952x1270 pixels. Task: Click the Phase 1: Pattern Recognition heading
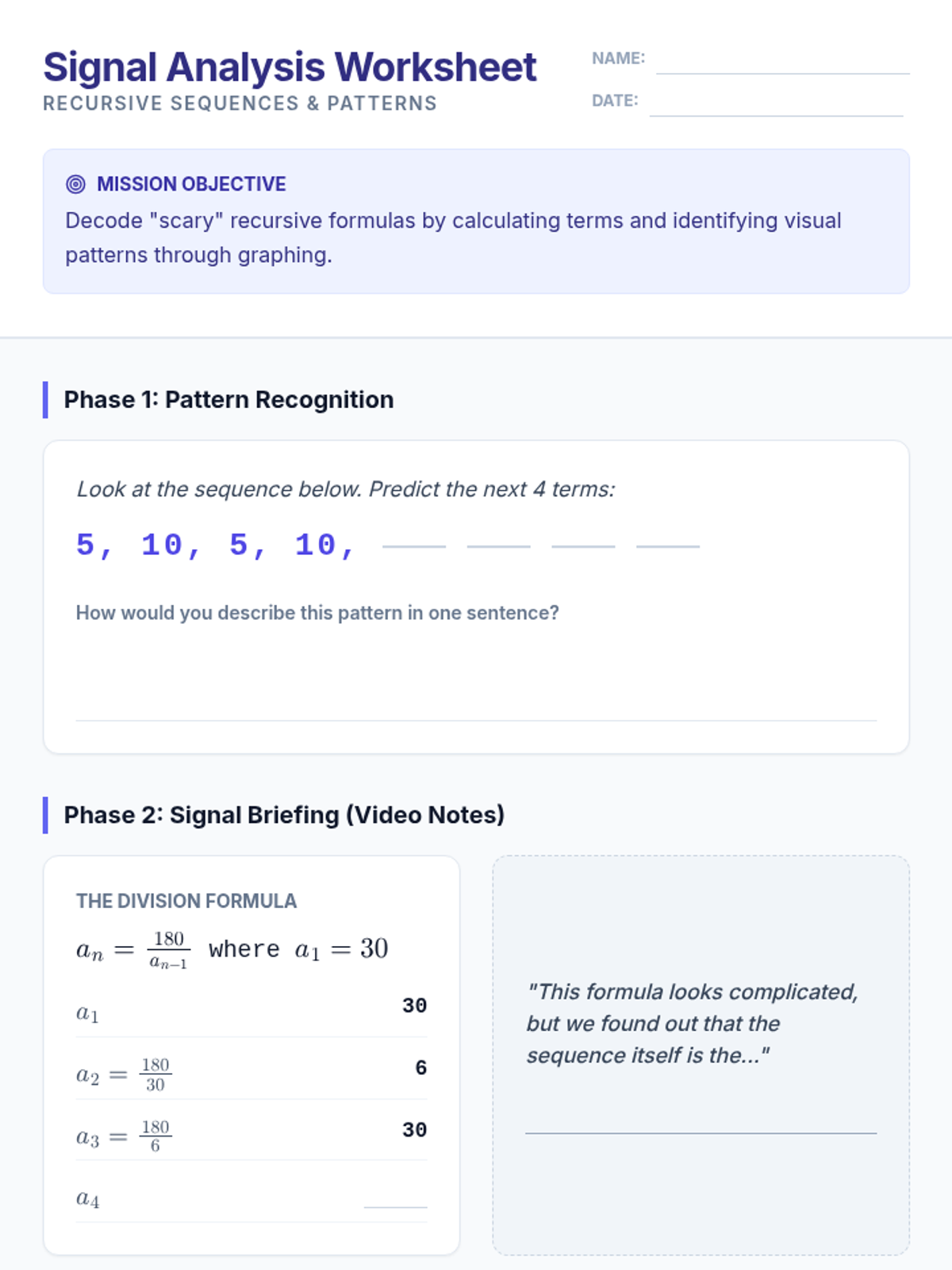[228, 399]
